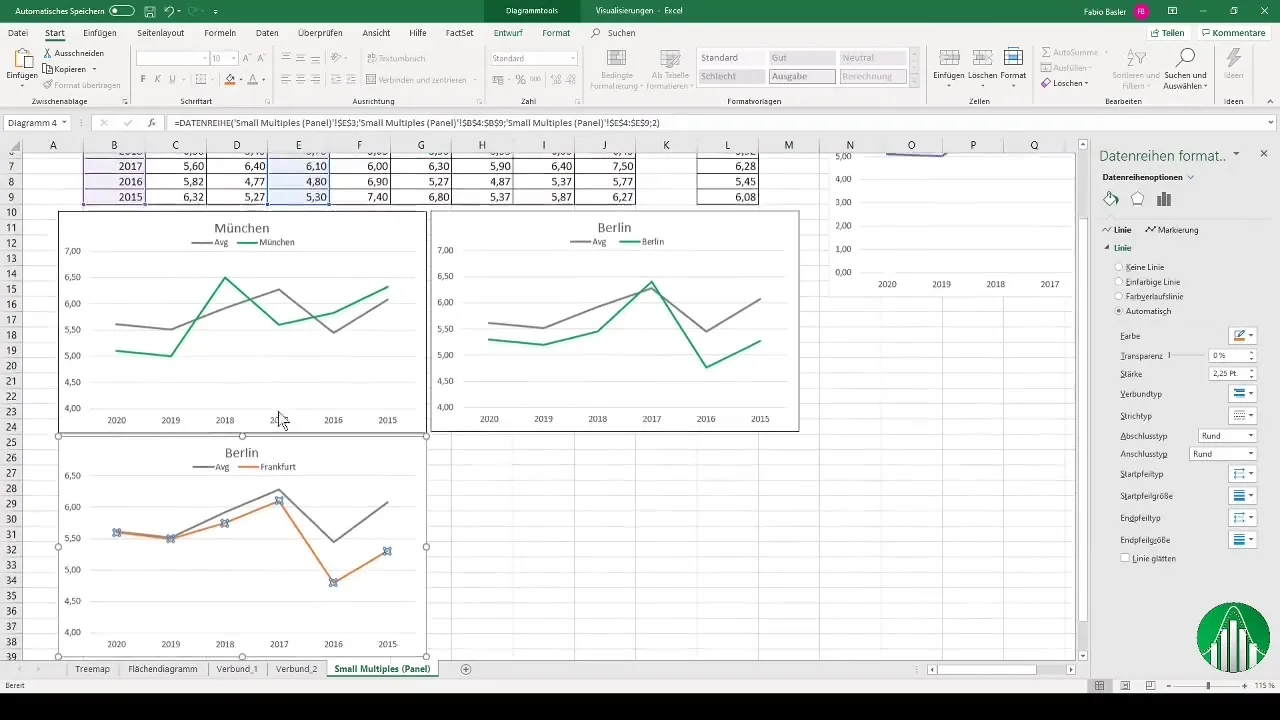Click Ausschneiden scissors command
This screenshot has width=1280, height=720.
(x=76, y=53)
